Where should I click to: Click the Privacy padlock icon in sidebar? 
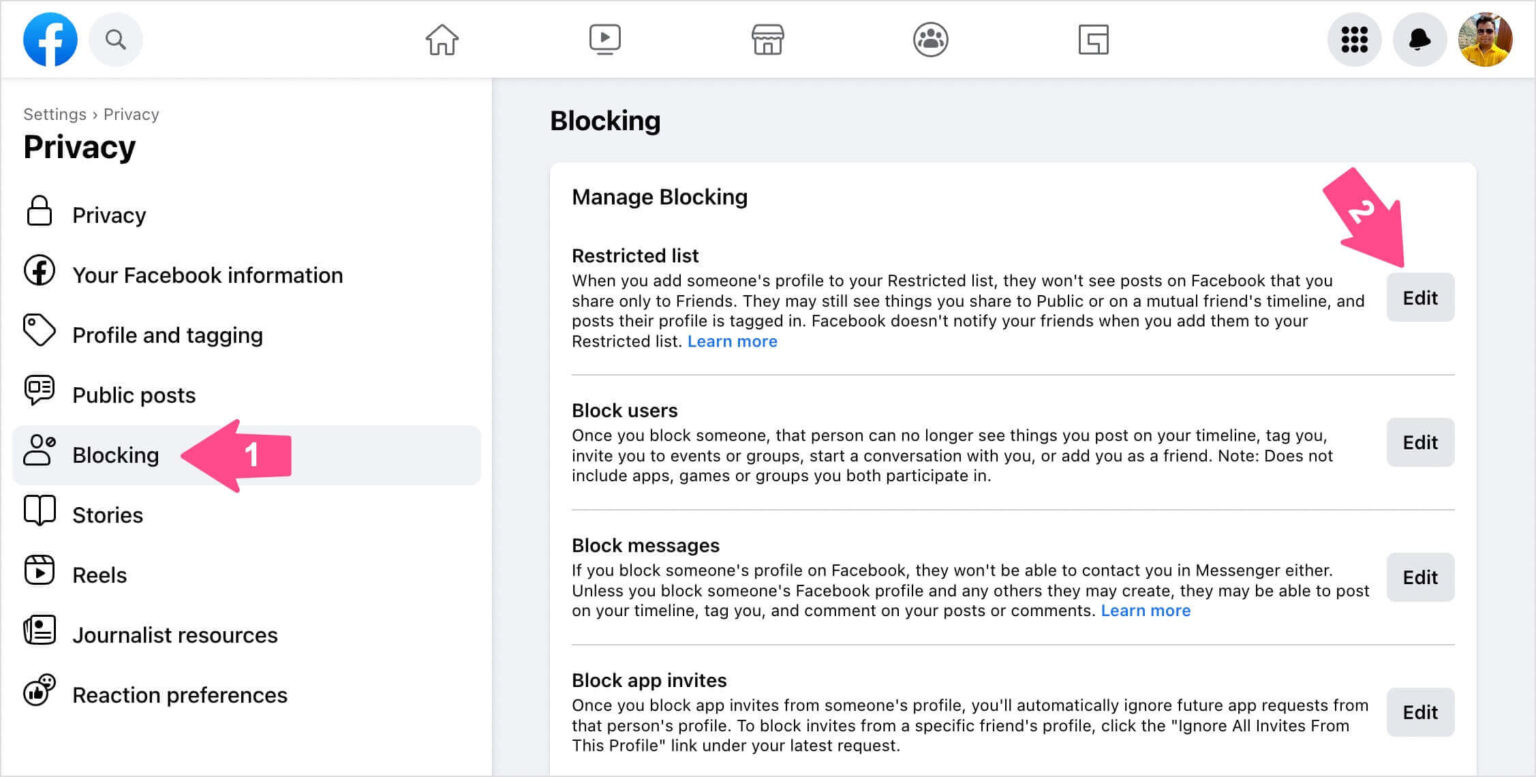[38, 214]
